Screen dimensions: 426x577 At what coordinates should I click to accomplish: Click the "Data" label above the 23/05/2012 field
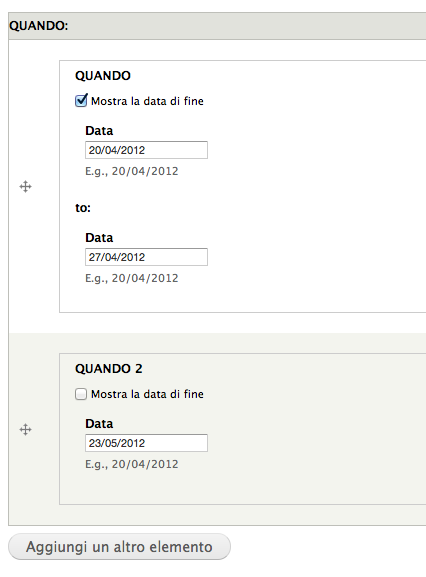point(99,424)
